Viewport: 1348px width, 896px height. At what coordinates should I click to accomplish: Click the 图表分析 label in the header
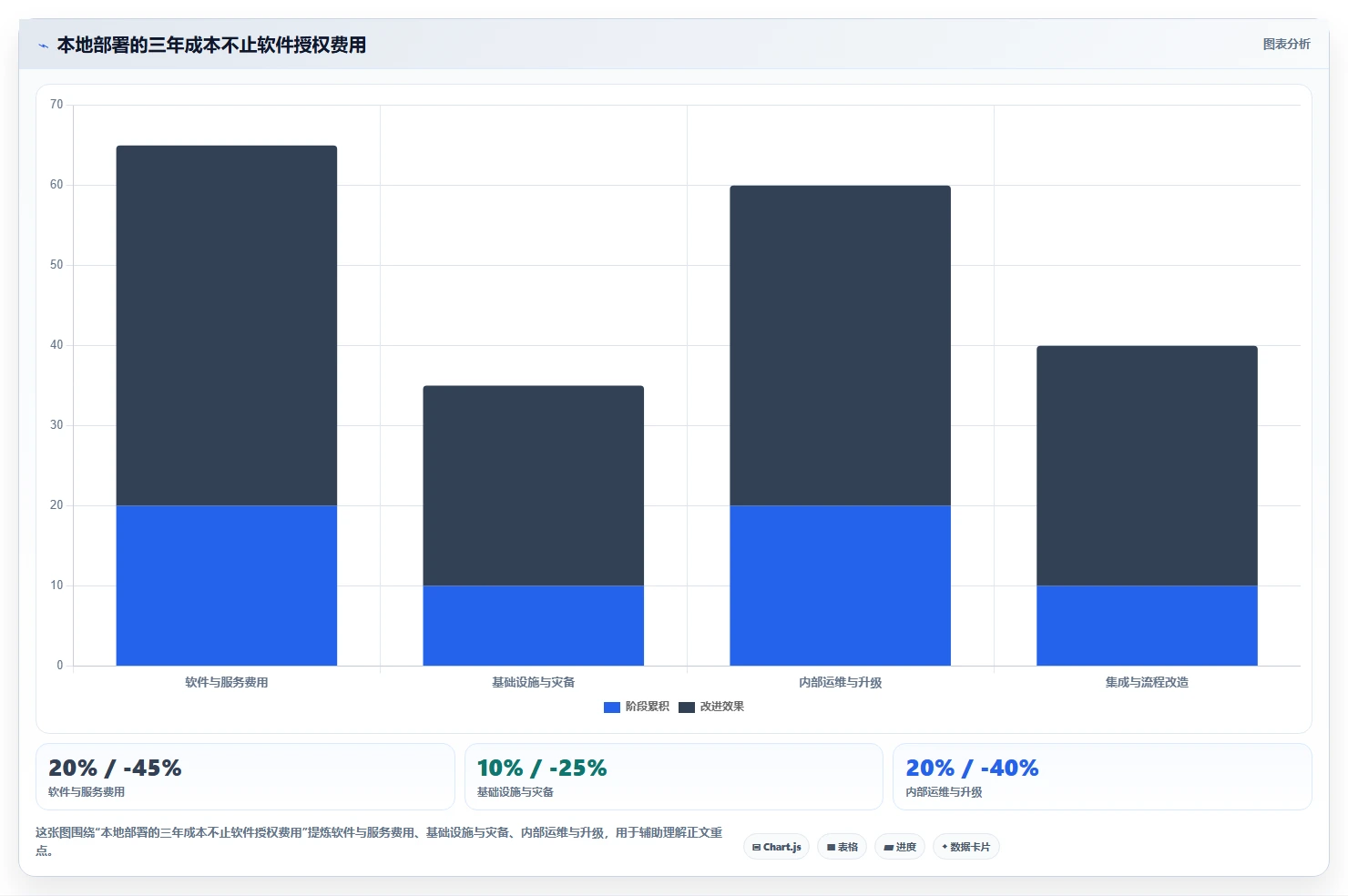click(x=1286, y=45)
